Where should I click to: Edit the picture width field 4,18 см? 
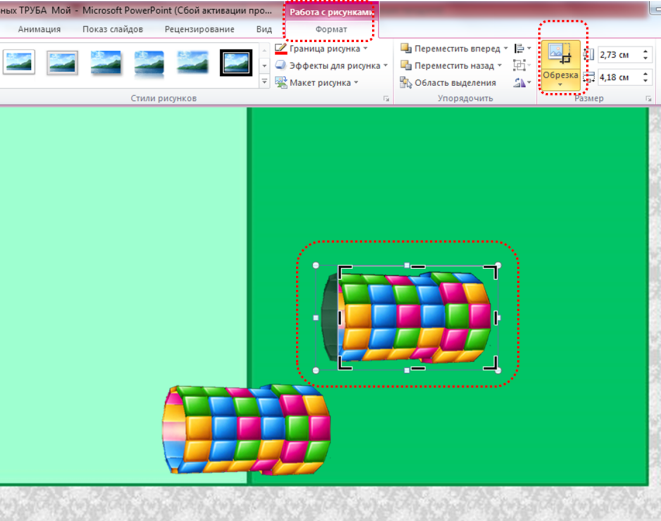[x=619, y=77]
